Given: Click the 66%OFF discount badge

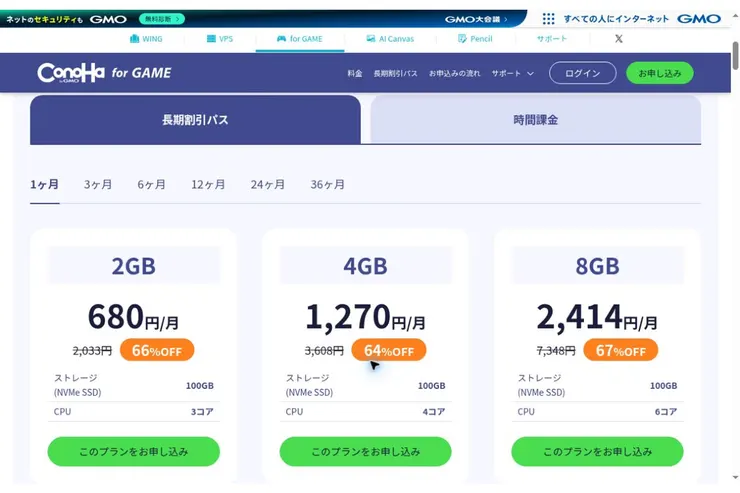Looking at the screenshot, I should [157, 351].
